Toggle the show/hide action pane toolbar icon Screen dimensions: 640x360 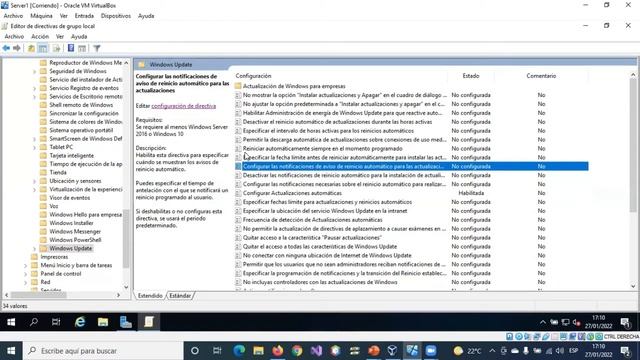(82, 48)
